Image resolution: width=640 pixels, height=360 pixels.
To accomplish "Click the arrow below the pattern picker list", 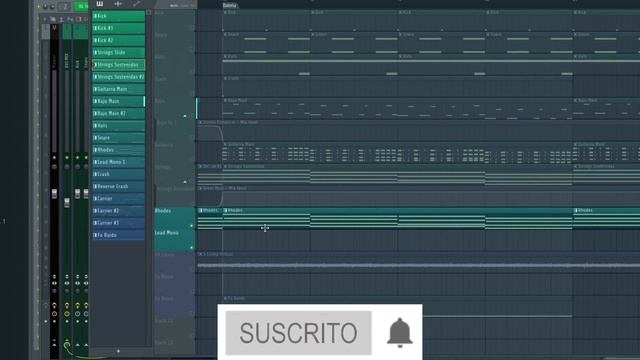I will [118, 351].
